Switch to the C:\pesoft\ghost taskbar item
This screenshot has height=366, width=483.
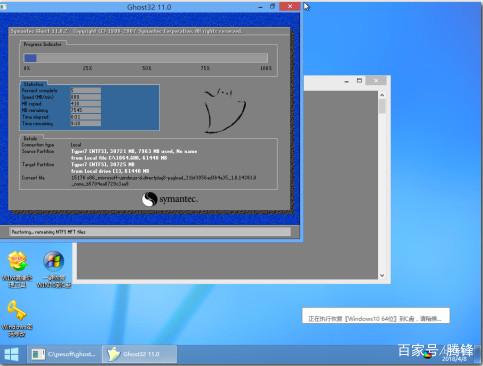pyautogui.click(x=64, y=354)
